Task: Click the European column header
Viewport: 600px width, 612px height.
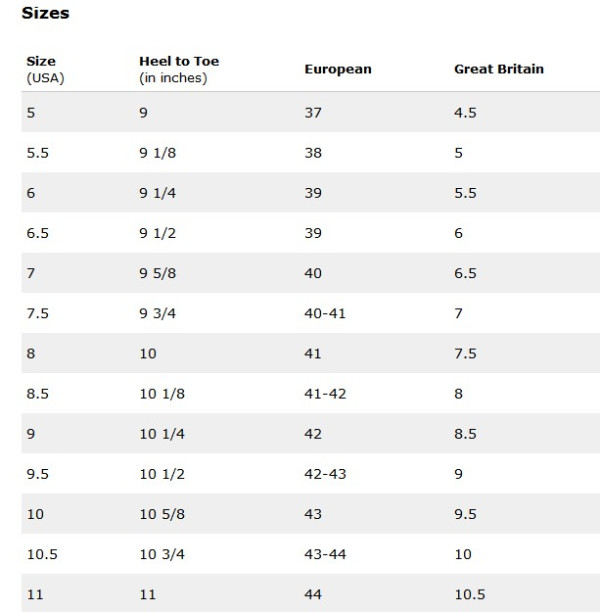Action: 338,69
